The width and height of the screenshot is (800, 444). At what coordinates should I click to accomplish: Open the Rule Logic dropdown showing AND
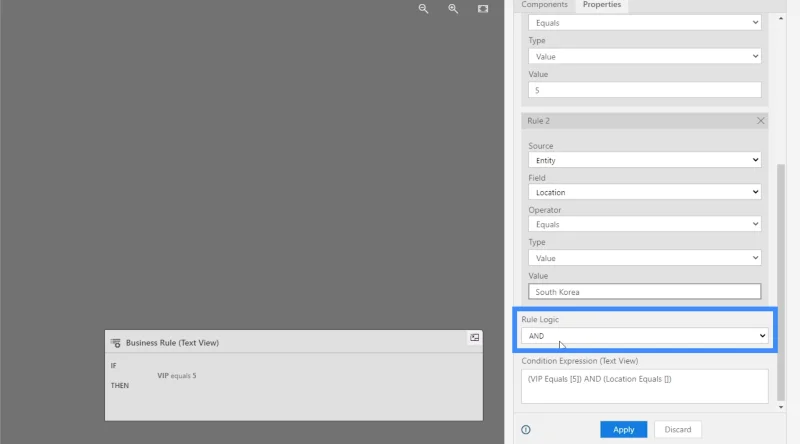(645, 336)
